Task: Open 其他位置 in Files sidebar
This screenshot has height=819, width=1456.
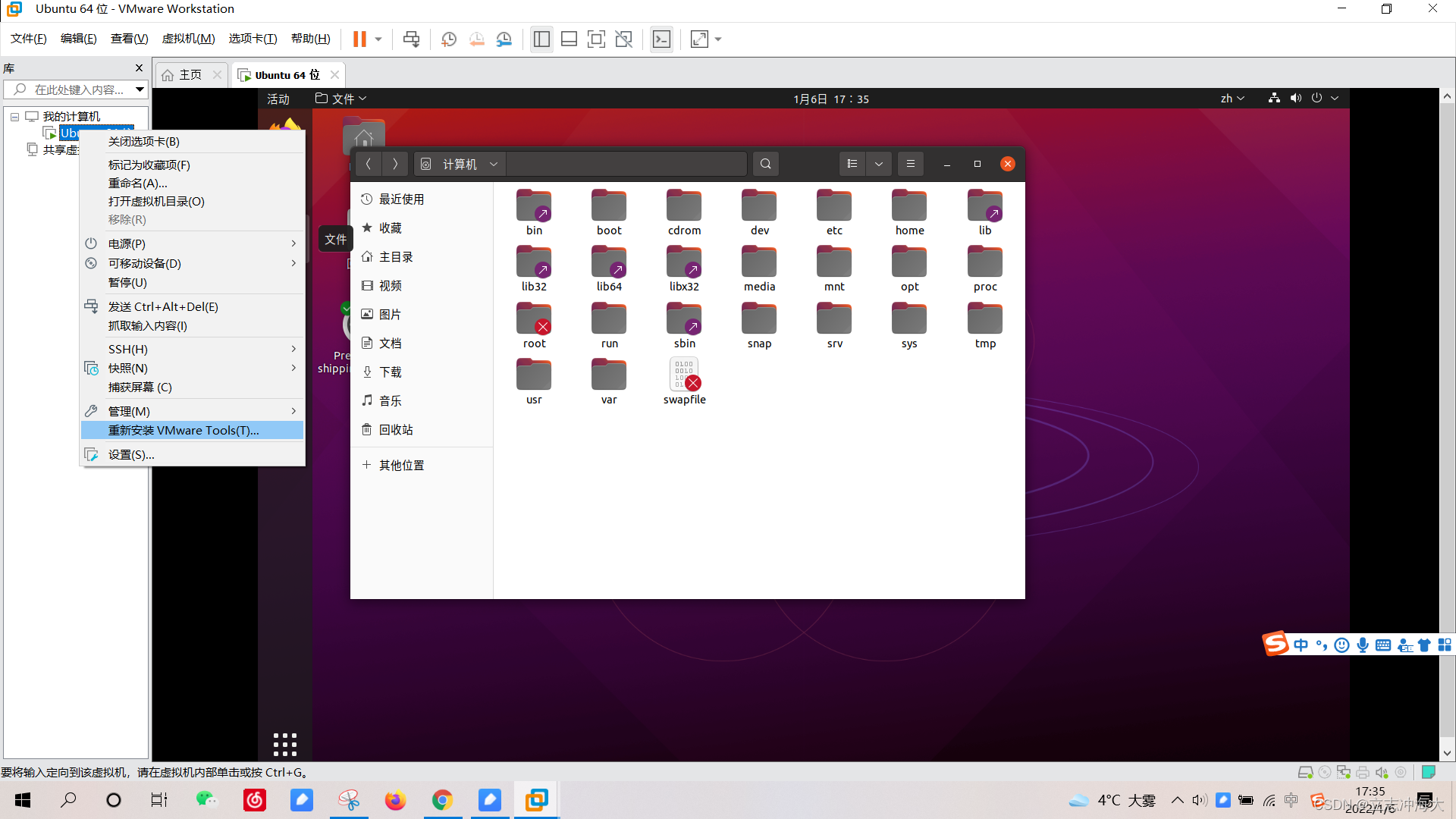Action: coord(401,465)
